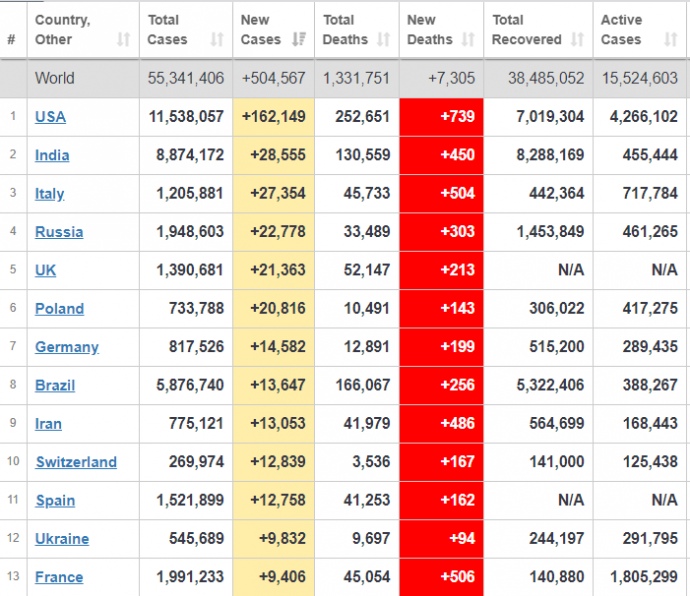The image size is (690, 596).
Task: Click the New Cases sort arrow icon
Action: pos(299,40)
